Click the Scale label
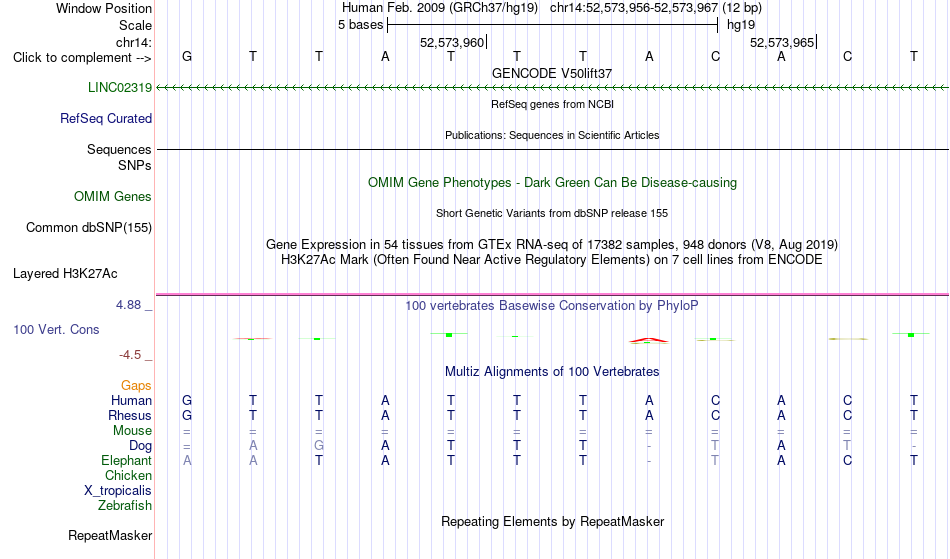950x559 pixels. [135, 25]
